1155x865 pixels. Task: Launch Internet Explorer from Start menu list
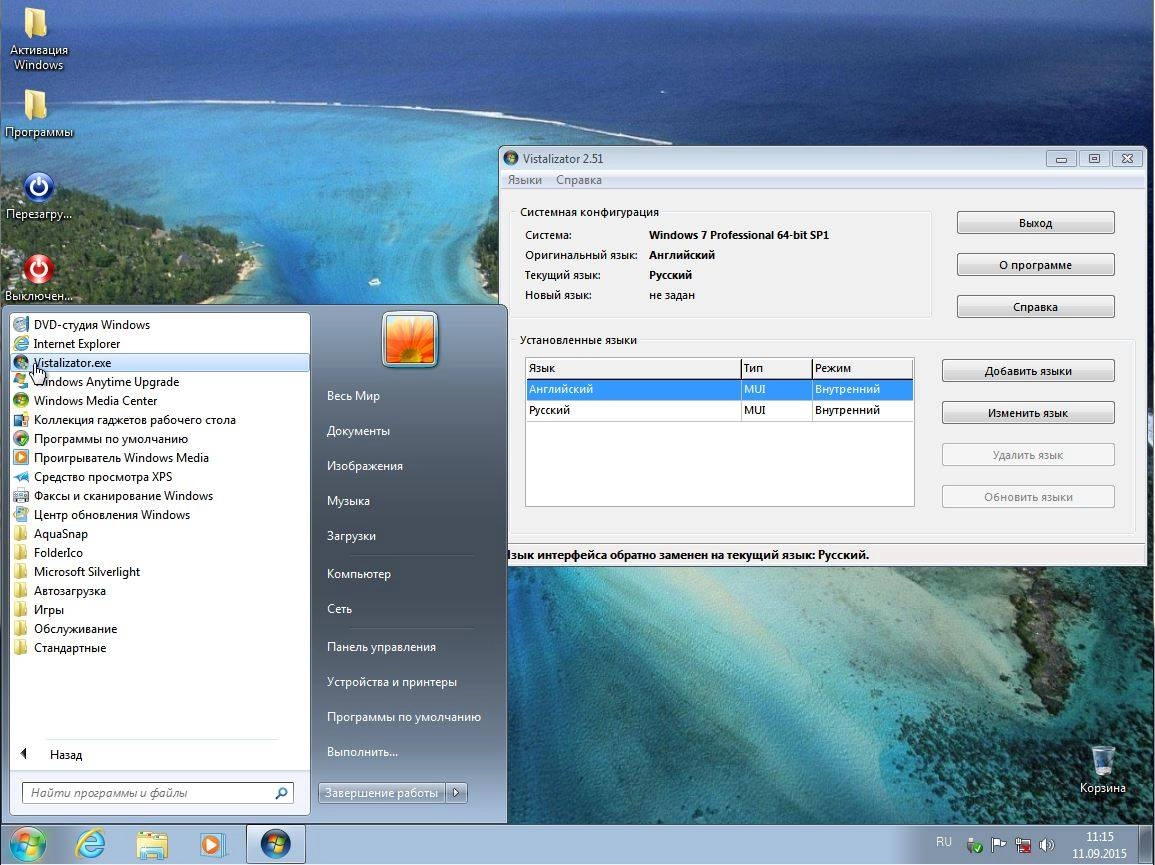(x=160, y=343)
